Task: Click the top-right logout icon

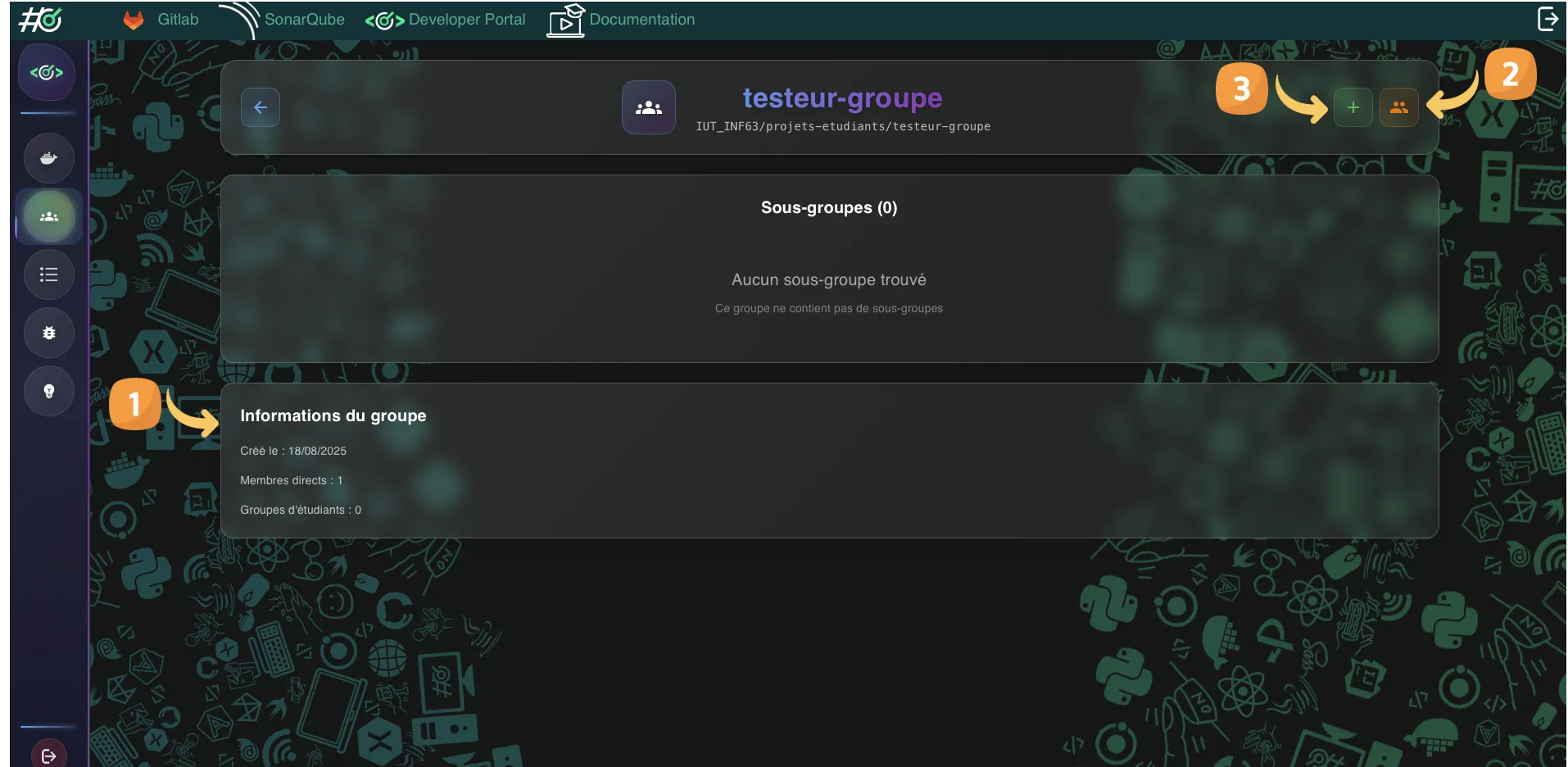Action: point(1548,19)
